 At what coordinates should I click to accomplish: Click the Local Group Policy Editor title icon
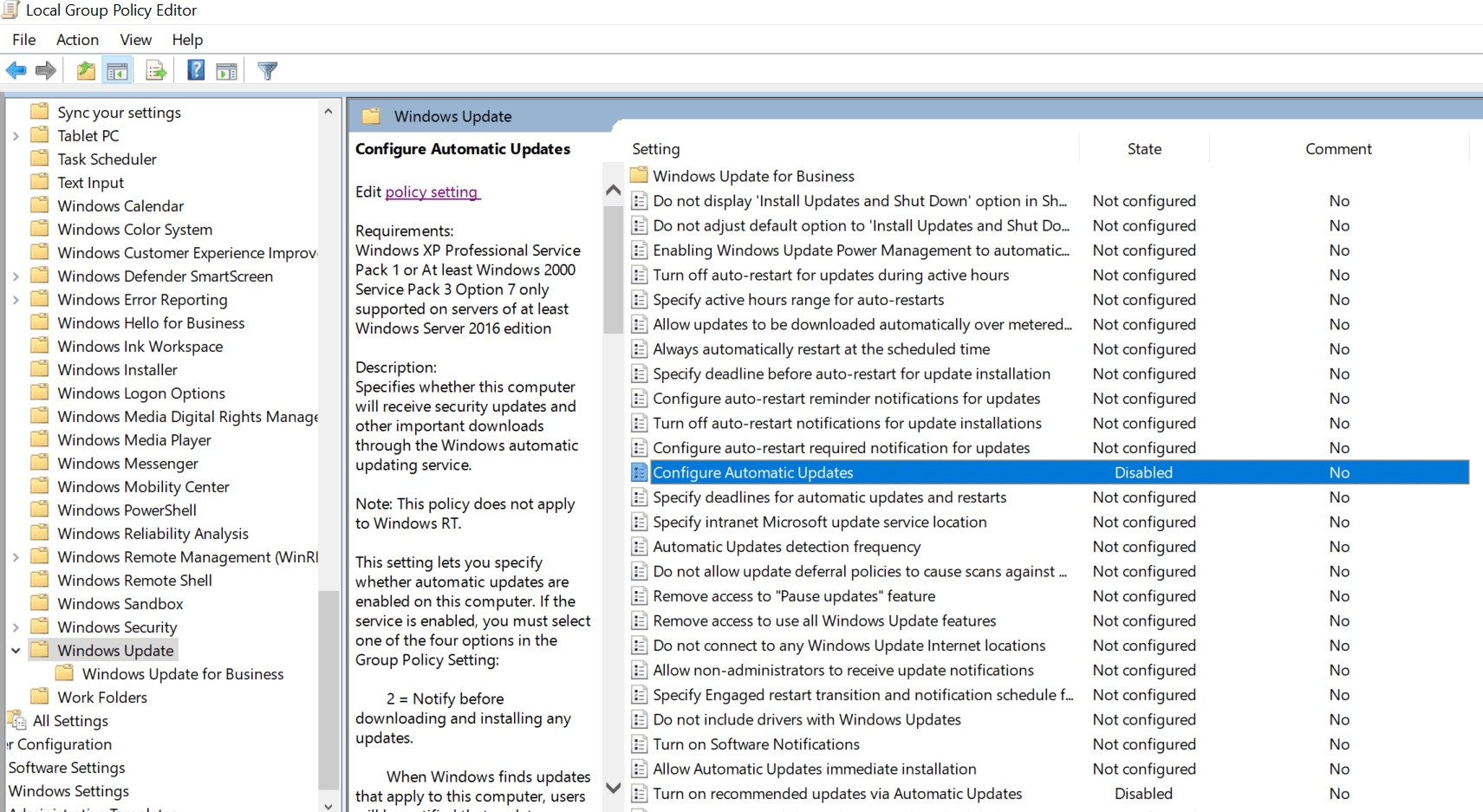point(10,10)
